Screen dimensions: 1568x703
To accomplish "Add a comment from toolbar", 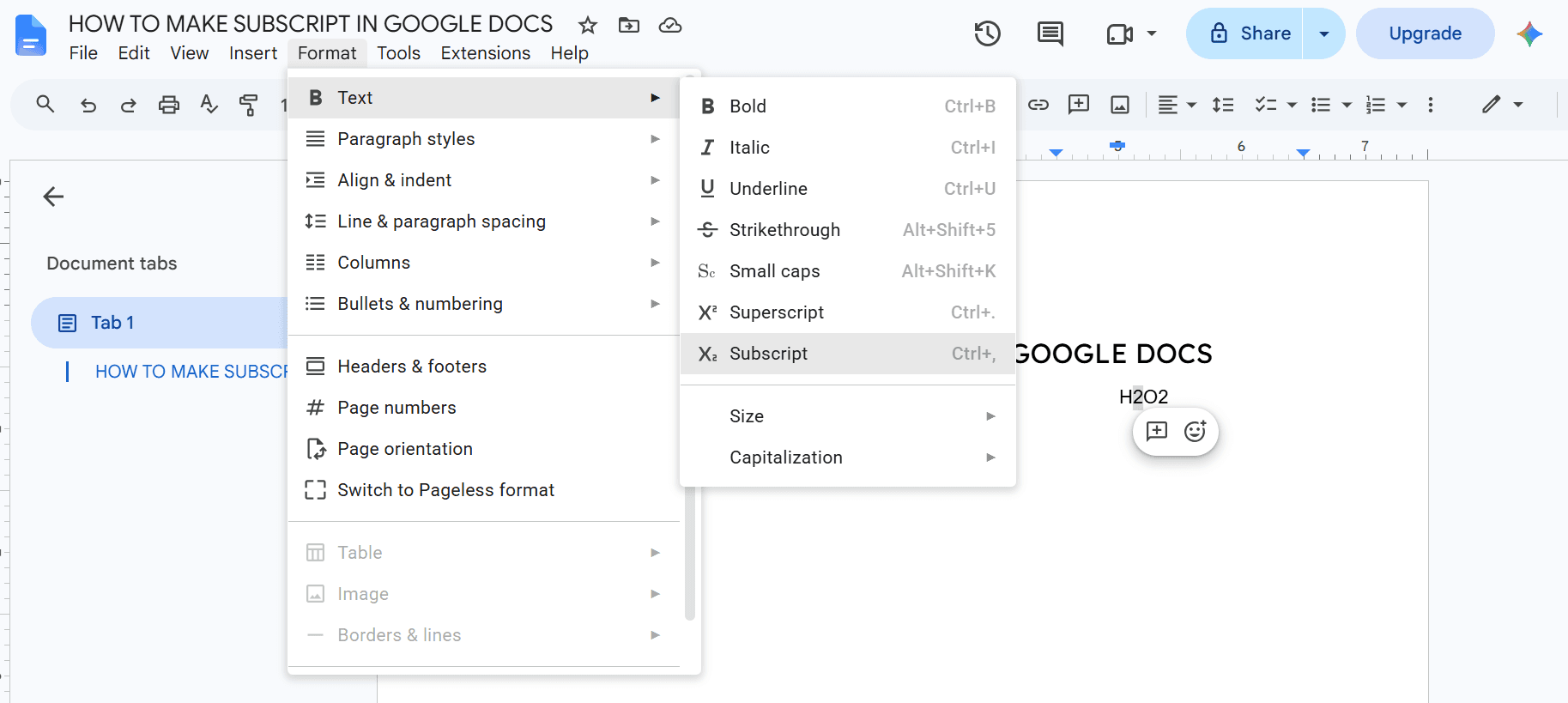I will pos(1079,105).
